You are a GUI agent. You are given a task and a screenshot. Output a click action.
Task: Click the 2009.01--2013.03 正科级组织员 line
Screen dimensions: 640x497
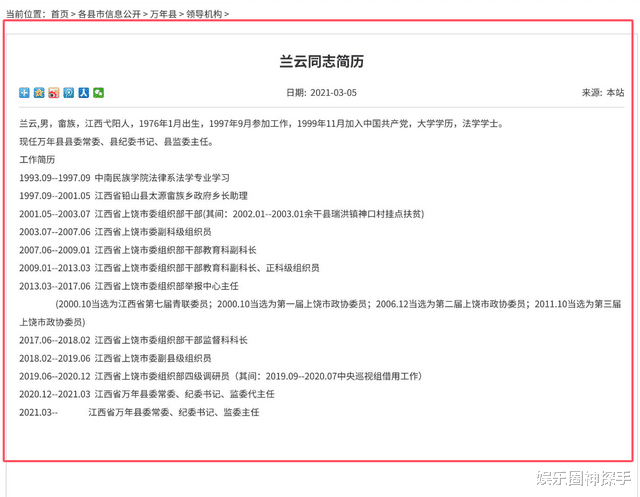click(169, 268)
